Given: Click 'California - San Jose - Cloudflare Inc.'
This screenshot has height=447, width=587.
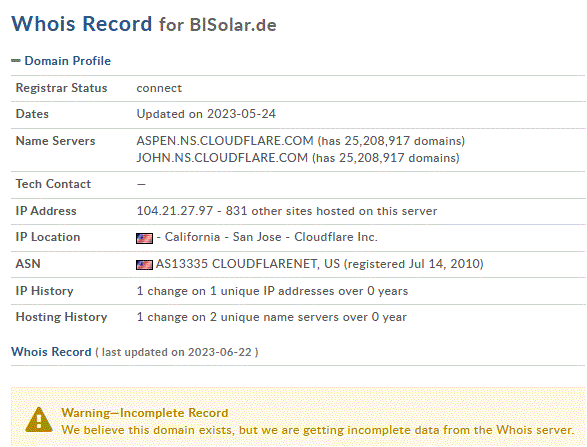Looking at the screenshot, I should 271,237.
